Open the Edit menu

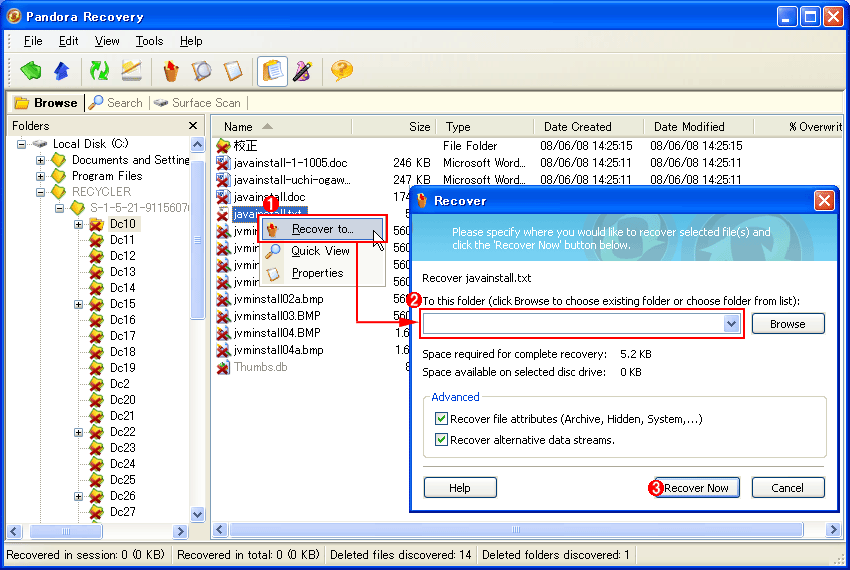pos(68,41)
